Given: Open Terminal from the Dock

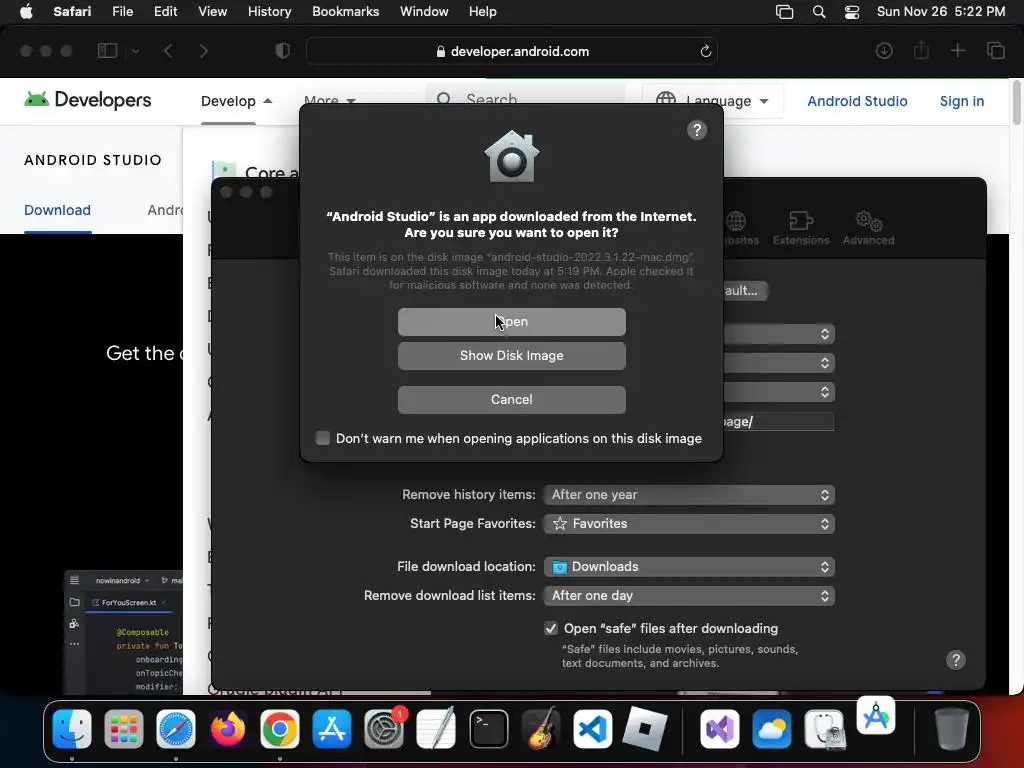Looking at the screenshot, I should coord(488,729).
